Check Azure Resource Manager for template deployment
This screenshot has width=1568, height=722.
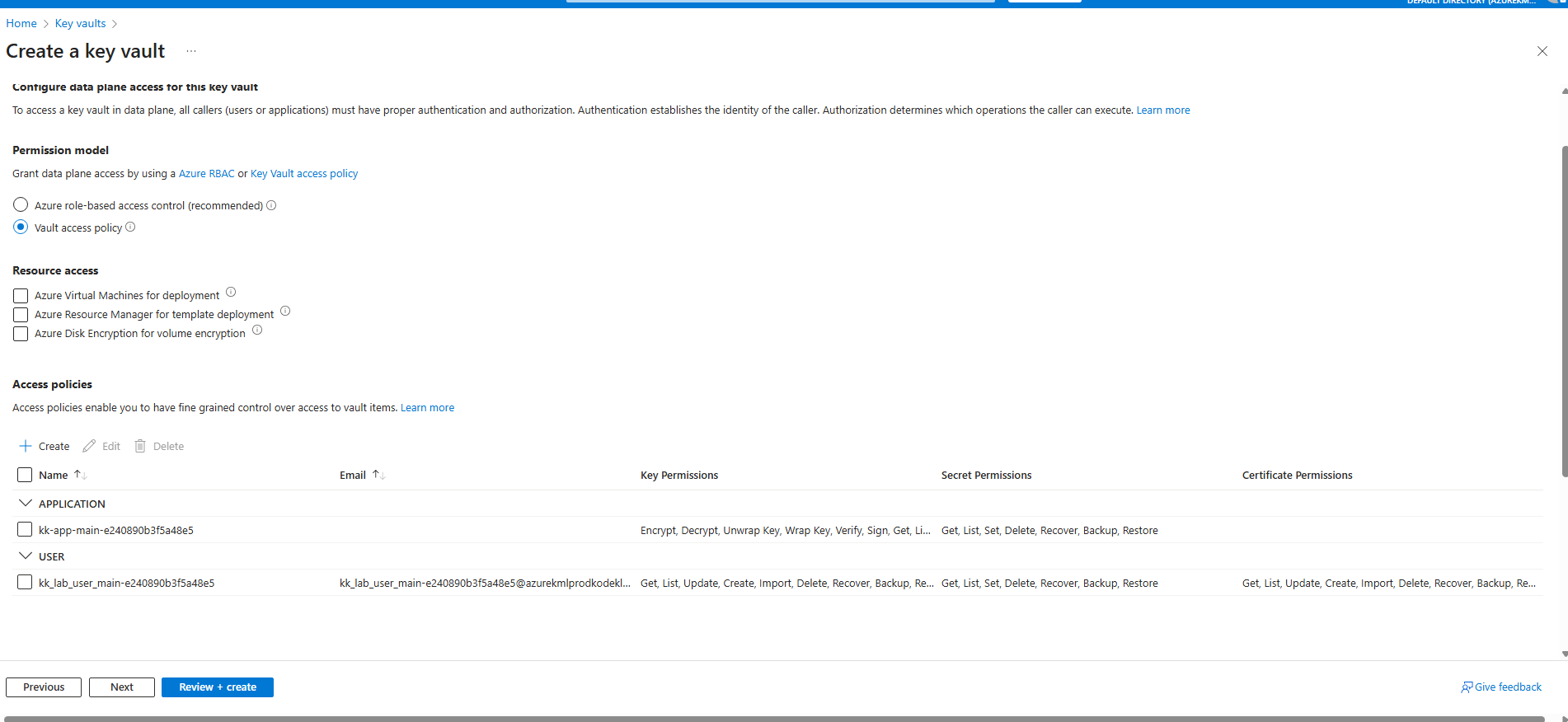click(x=21, y=315)
